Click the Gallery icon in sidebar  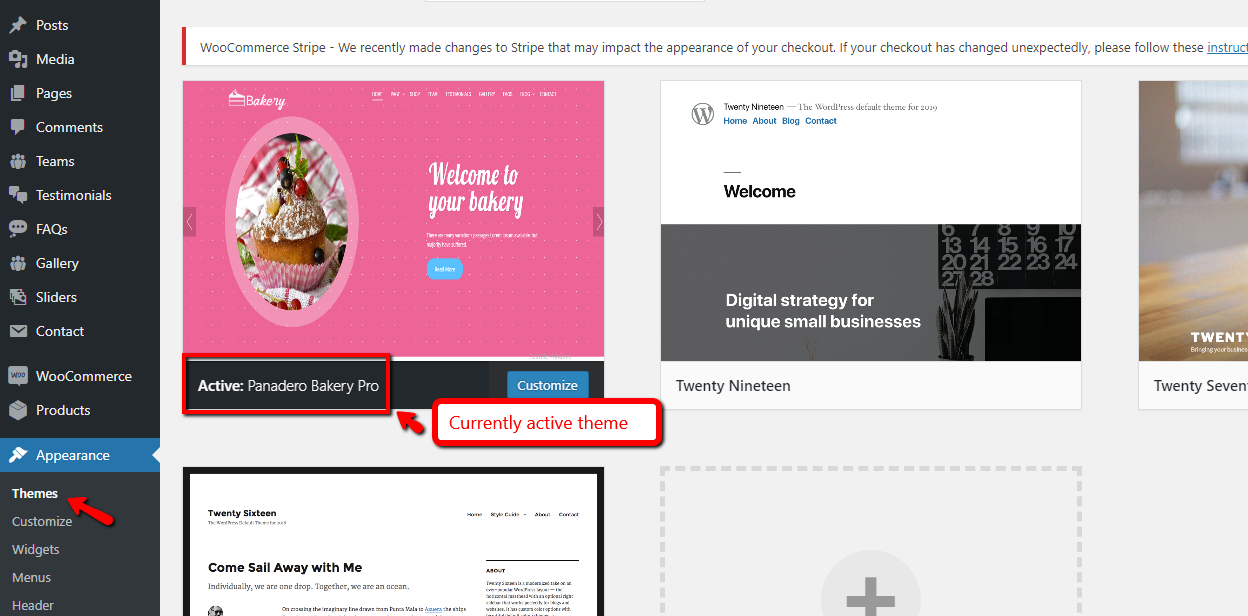coord(18,263)
